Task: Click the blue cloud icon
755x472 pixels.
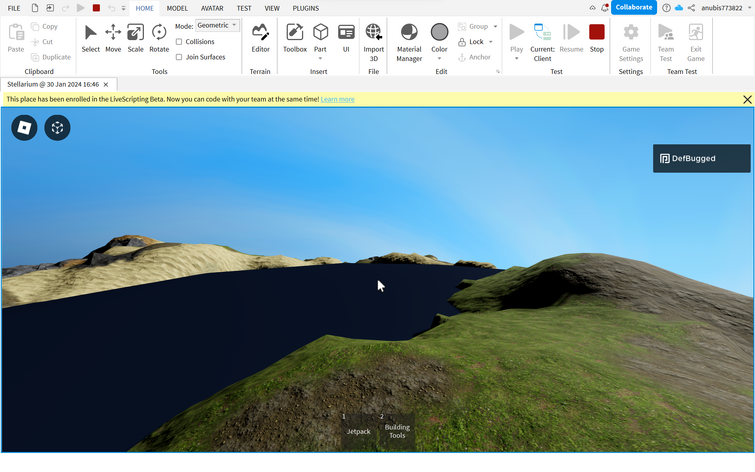Action: click(679, 8)
